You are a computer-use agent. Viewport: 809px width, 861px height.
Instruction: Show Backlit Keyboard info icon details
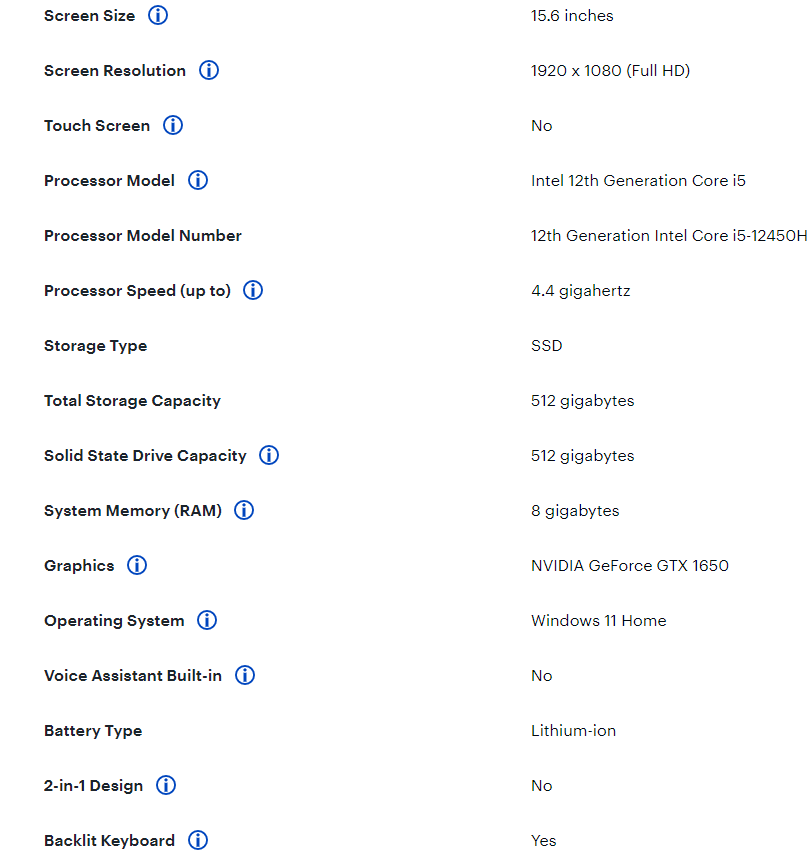tap(198, 841)
